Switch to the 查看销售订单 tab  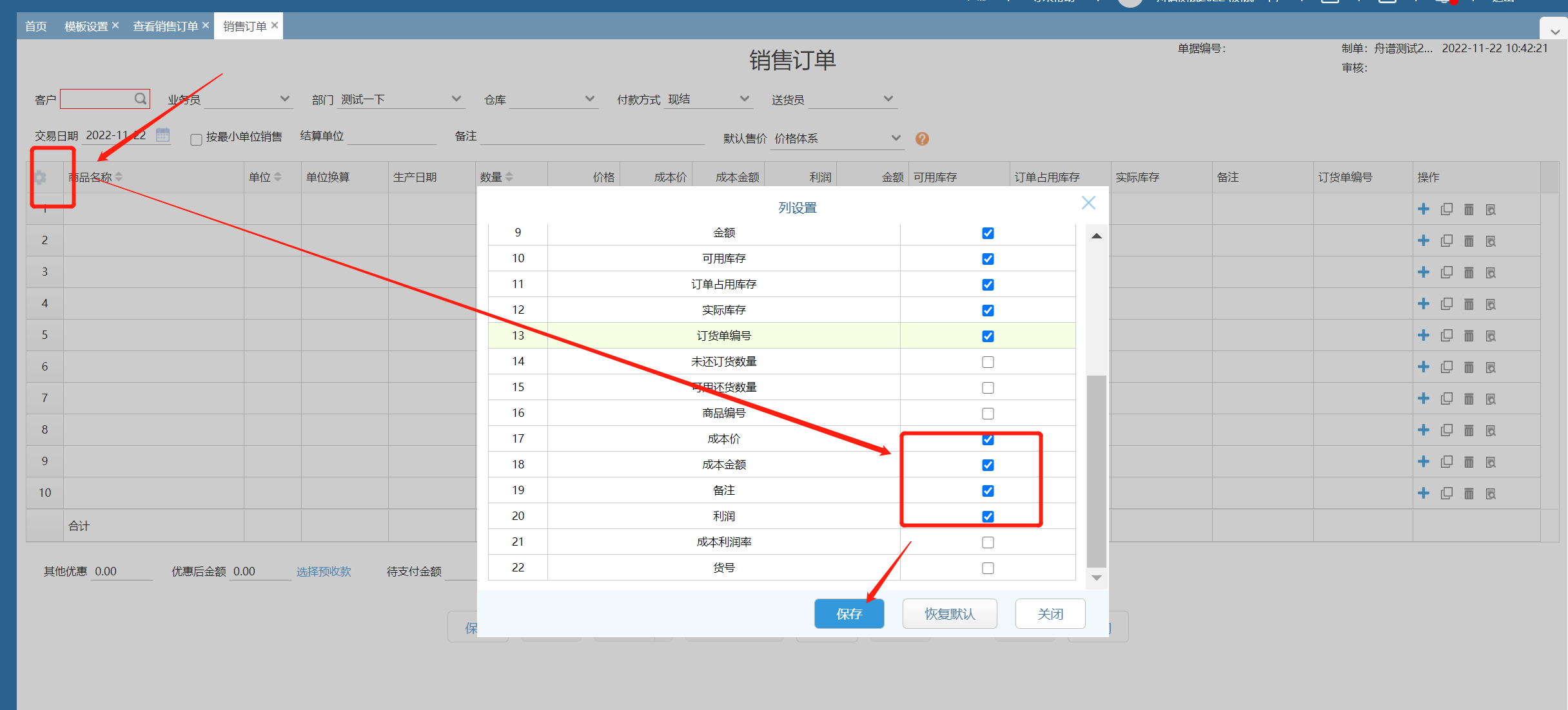[165, 26]
